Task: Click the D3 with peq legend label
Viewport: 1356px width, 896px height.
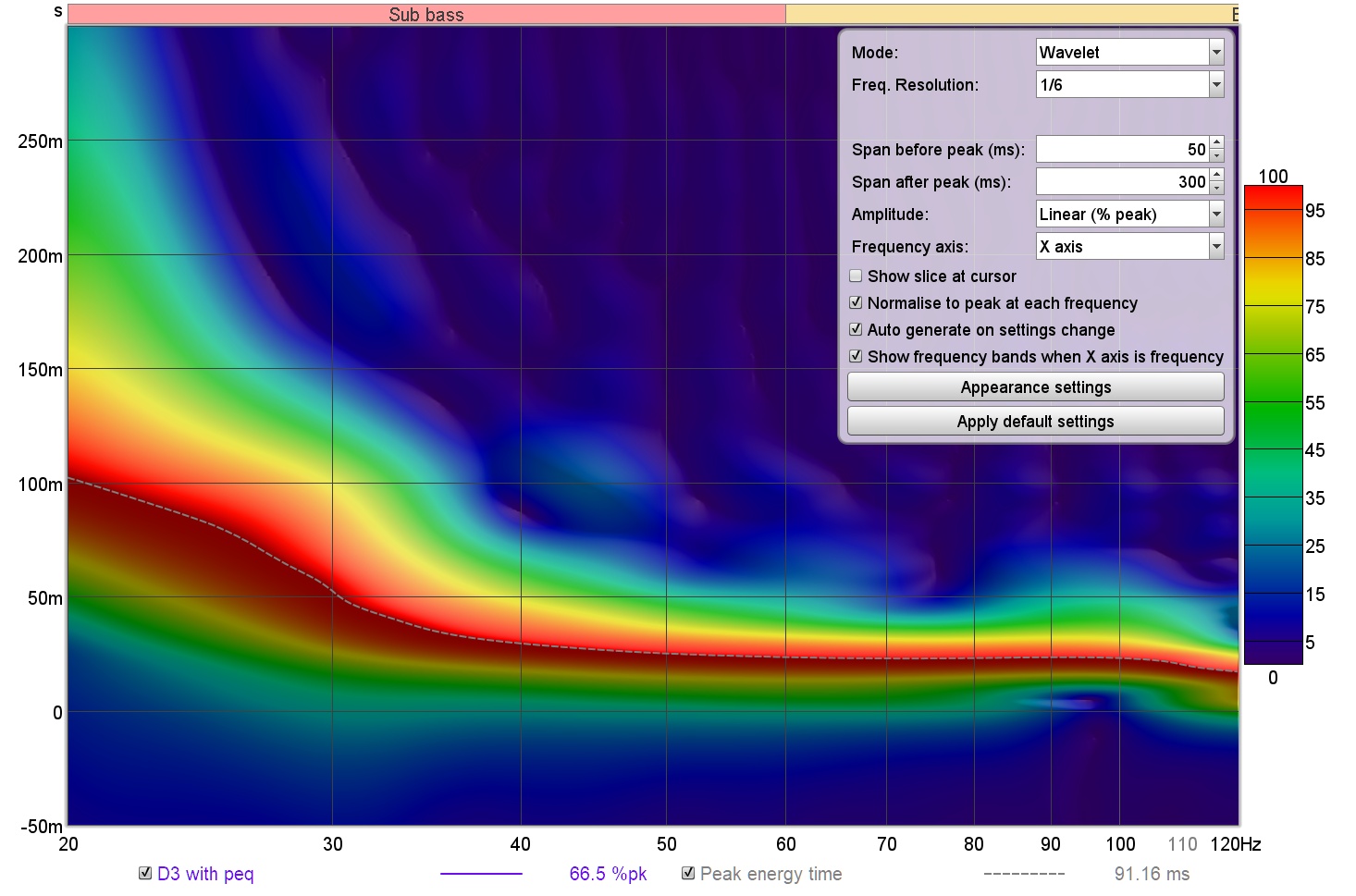Action: click(205, 874)
